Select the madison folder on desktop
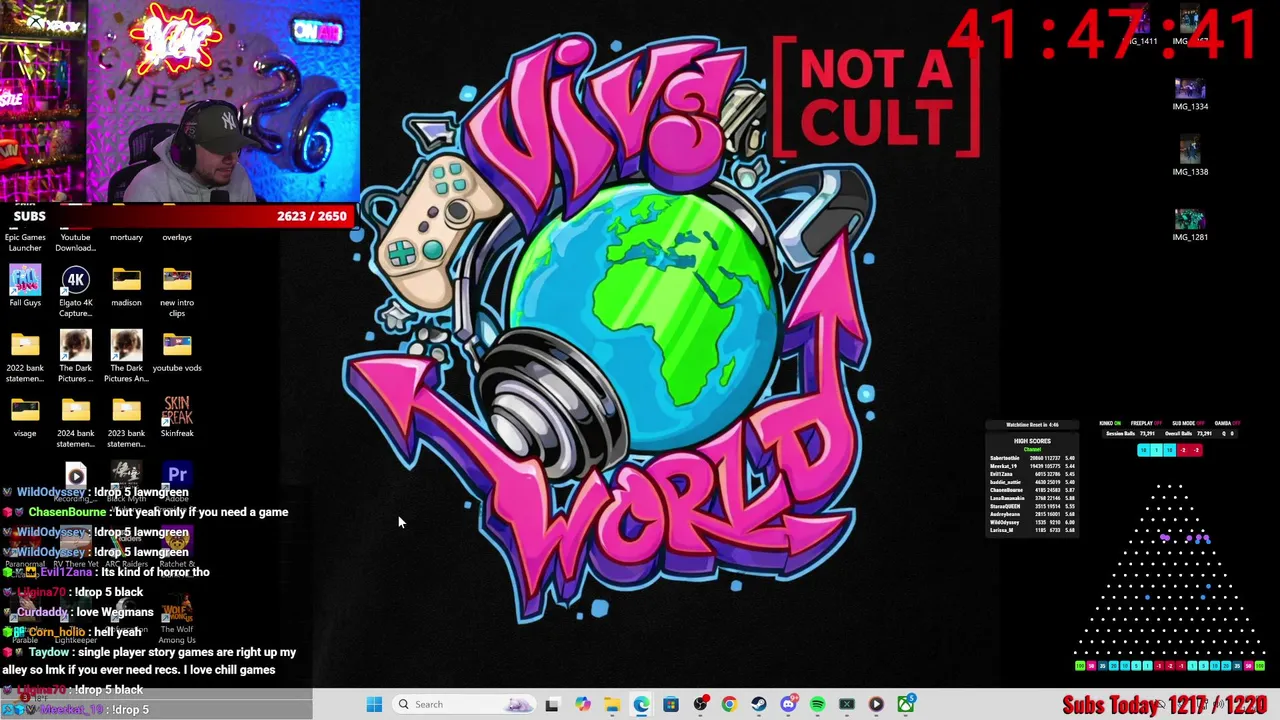The height and width of the screenshot is (720, 1280). pyautogui.click(x=126, y=286)
